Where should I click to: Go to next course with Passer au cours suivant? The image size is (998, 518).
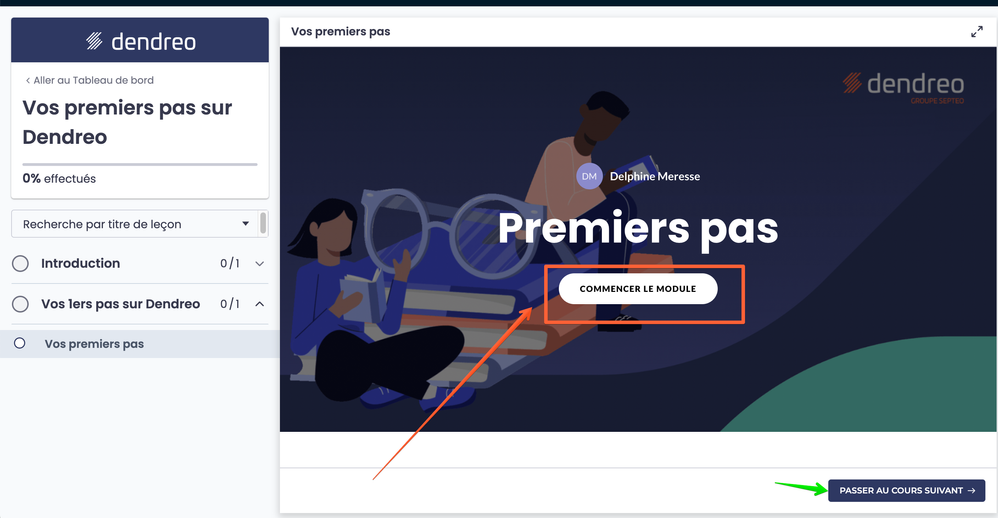pos(906,491)
